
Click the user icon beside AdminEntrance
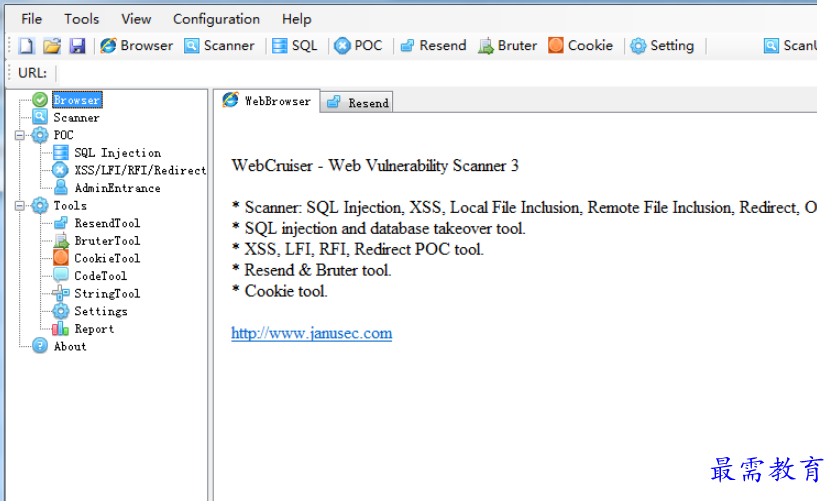[x=61, y=187]
